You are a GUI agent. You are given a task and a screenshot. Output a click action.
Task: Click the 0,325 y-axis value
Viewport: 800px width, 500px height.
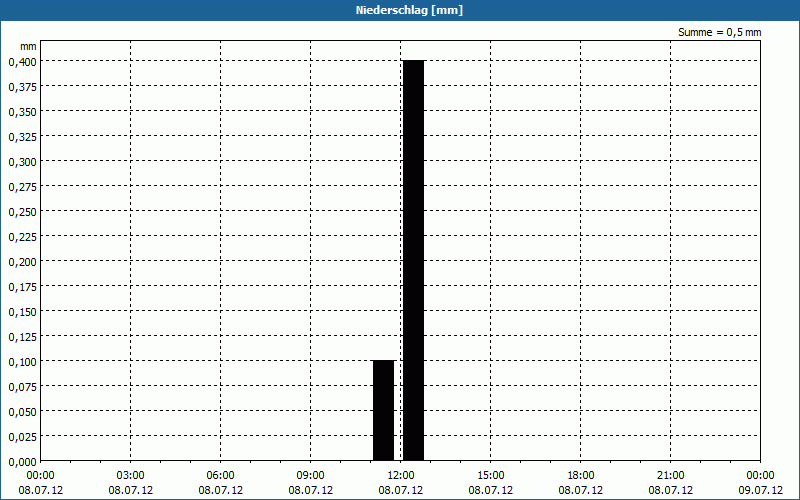22,137
